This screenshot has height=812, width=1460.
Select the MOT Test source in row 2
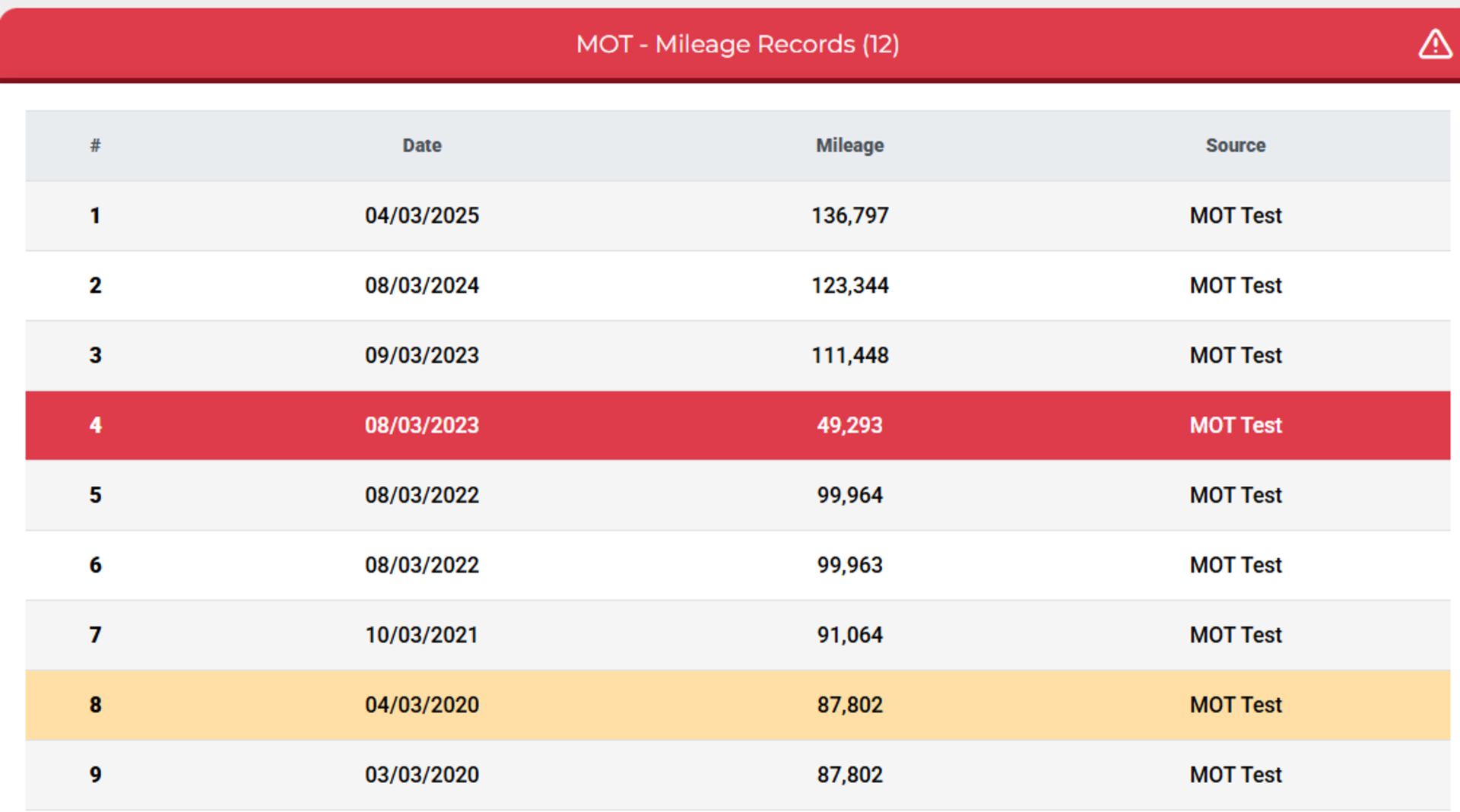[x=1236, y=285]
